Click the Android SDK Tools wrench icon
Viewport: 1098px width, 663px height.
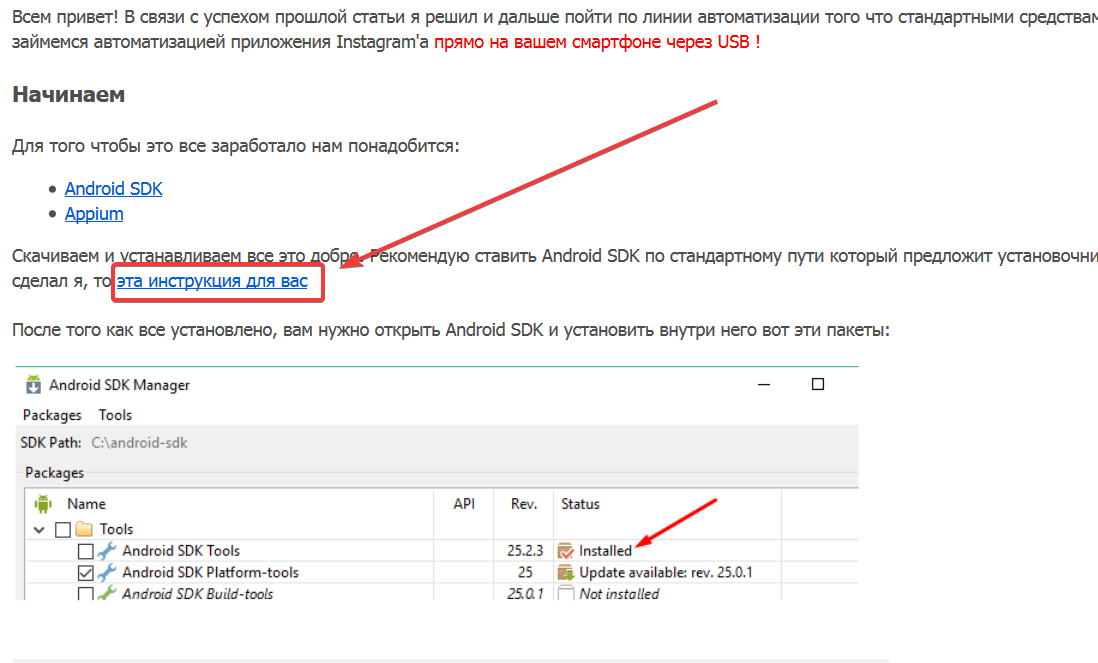coord(106,551)
